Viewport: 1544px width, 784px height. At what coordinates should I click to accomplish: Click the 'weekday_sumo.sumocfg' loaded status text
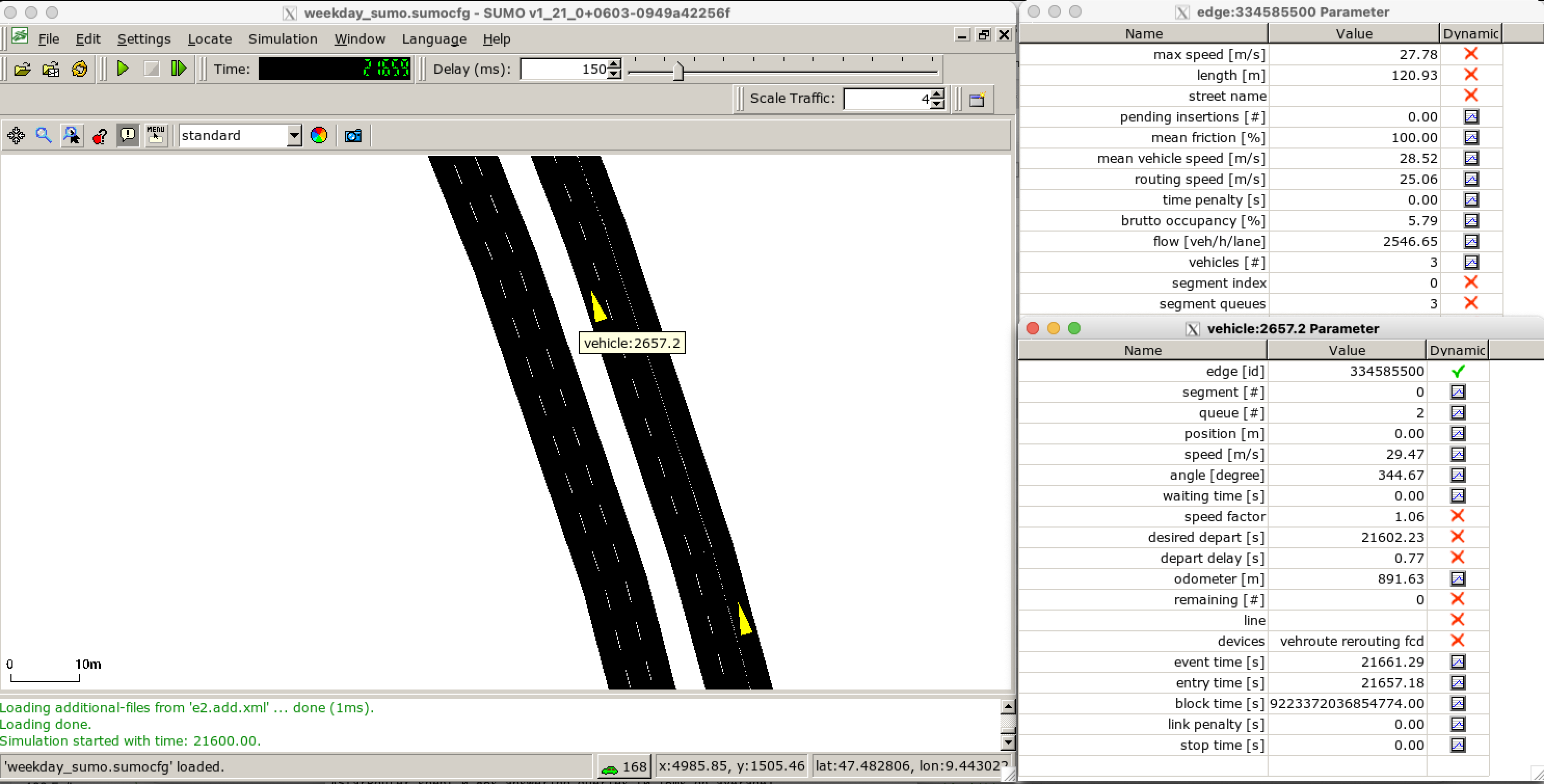click(114, 767)
